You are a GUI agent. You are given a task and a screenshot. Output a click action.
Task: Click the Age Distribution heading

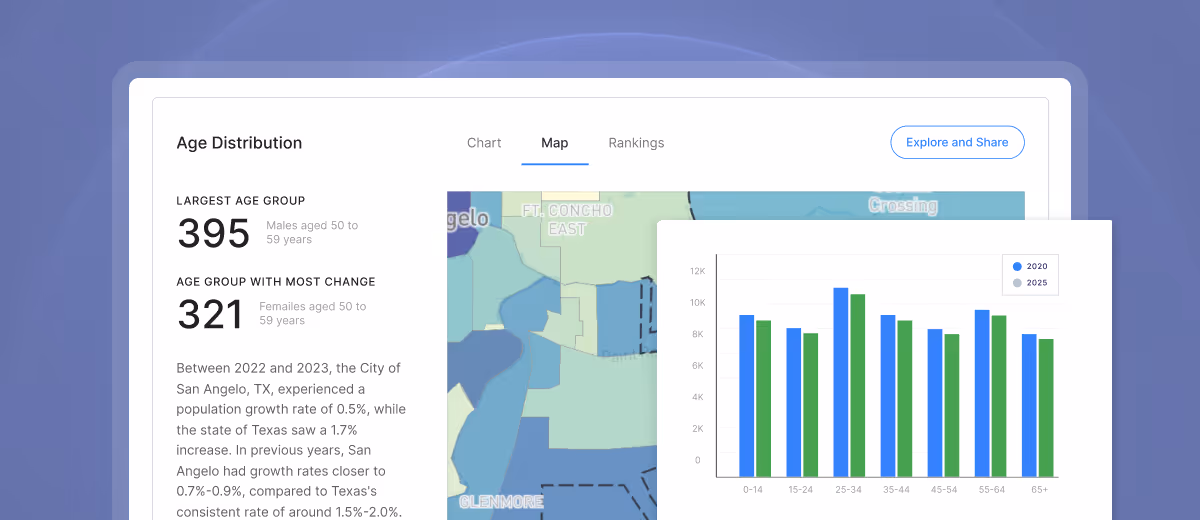coord(239,143)
